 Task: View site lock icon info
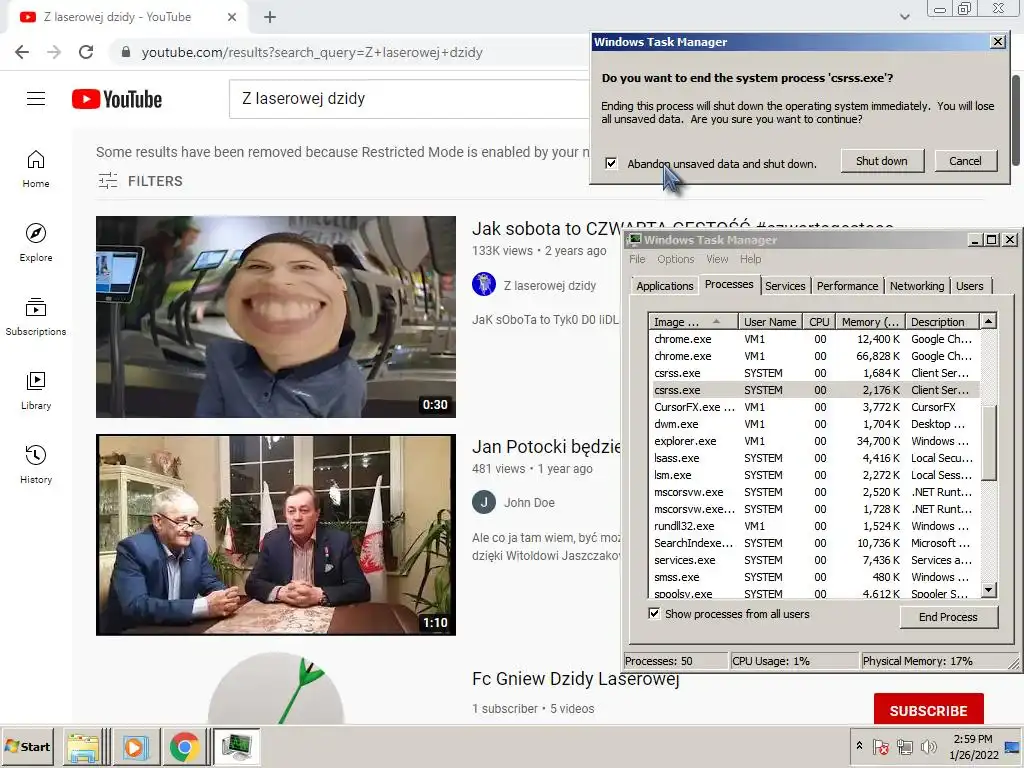(x=126, y=52)
